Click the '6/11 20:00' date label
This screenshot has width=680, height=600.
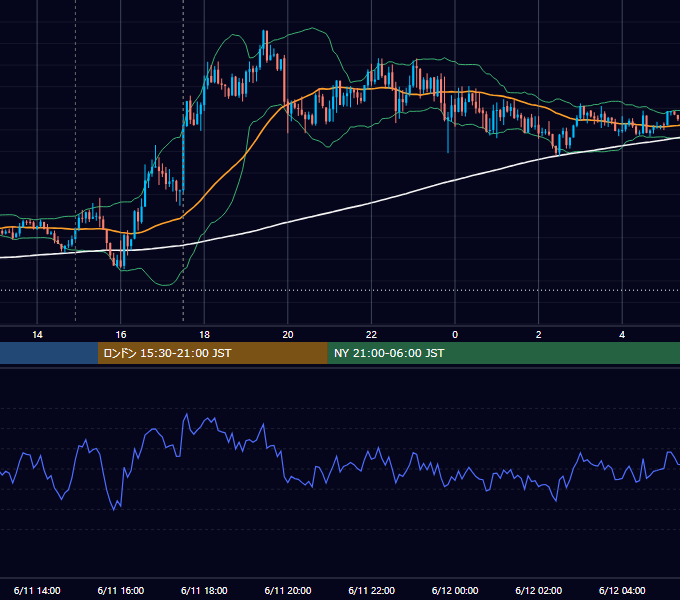[288, 590]
